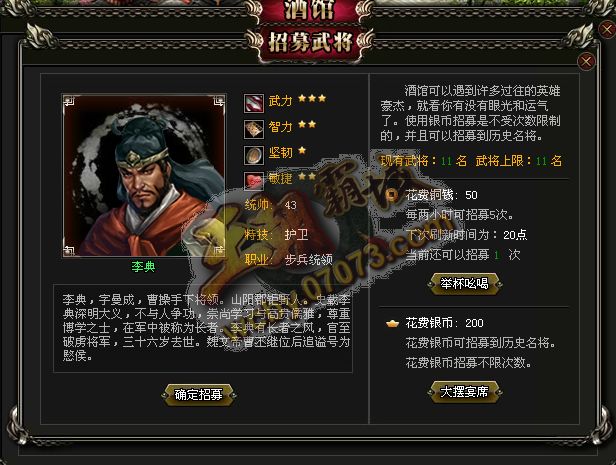The height and width of the screenshot is (465, 616).
Task: Click the copper coin icon beside 花费铜钱
Action: [392, 195]
